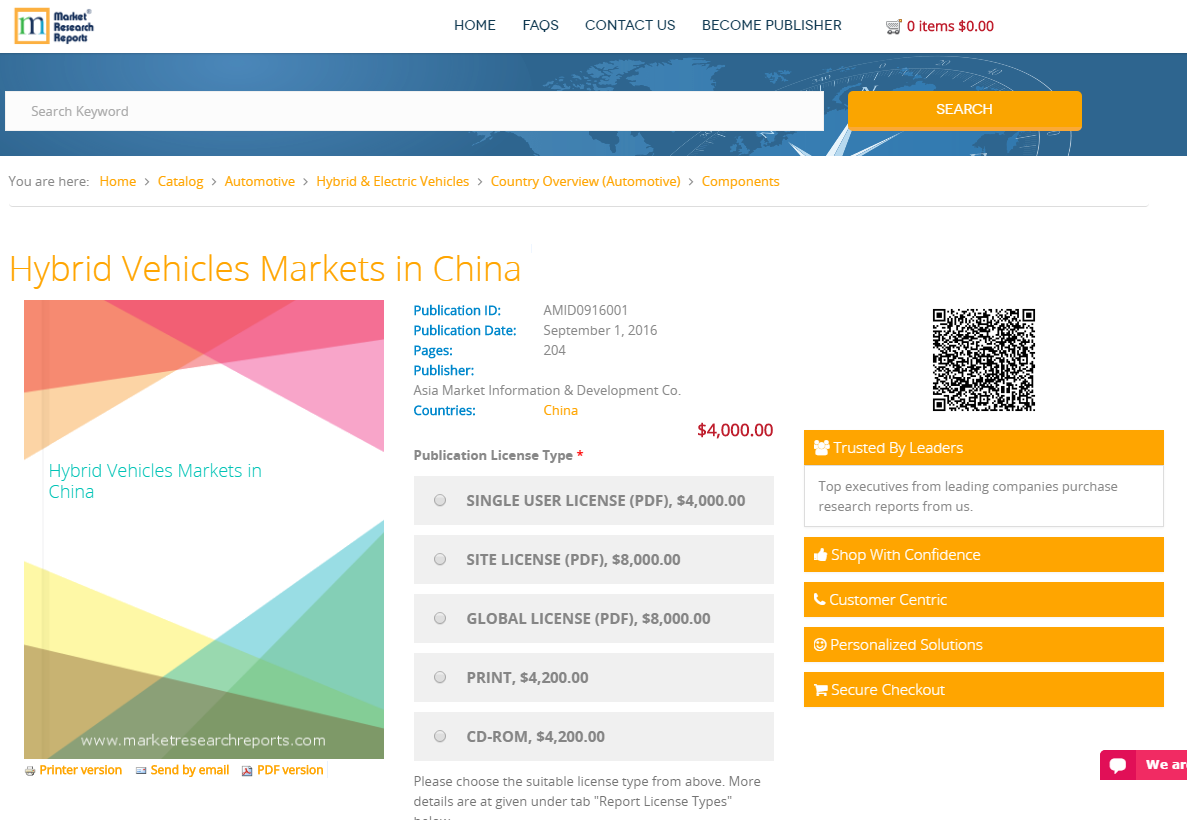Screen dimensions: 1187x820
Task: View cart via 0 items $0.00 text
Action: coord(950,27)
